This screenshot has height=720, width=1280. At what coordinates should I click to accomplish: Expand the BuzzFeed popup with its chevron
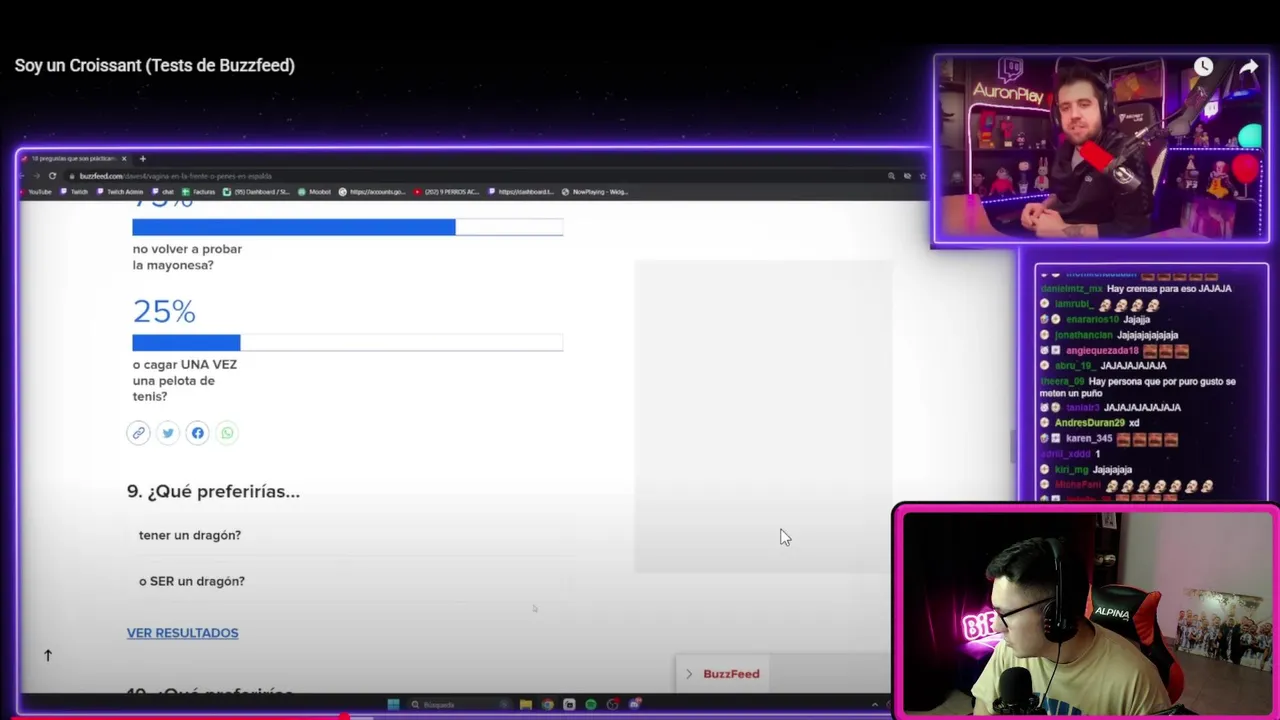[688, 674]
